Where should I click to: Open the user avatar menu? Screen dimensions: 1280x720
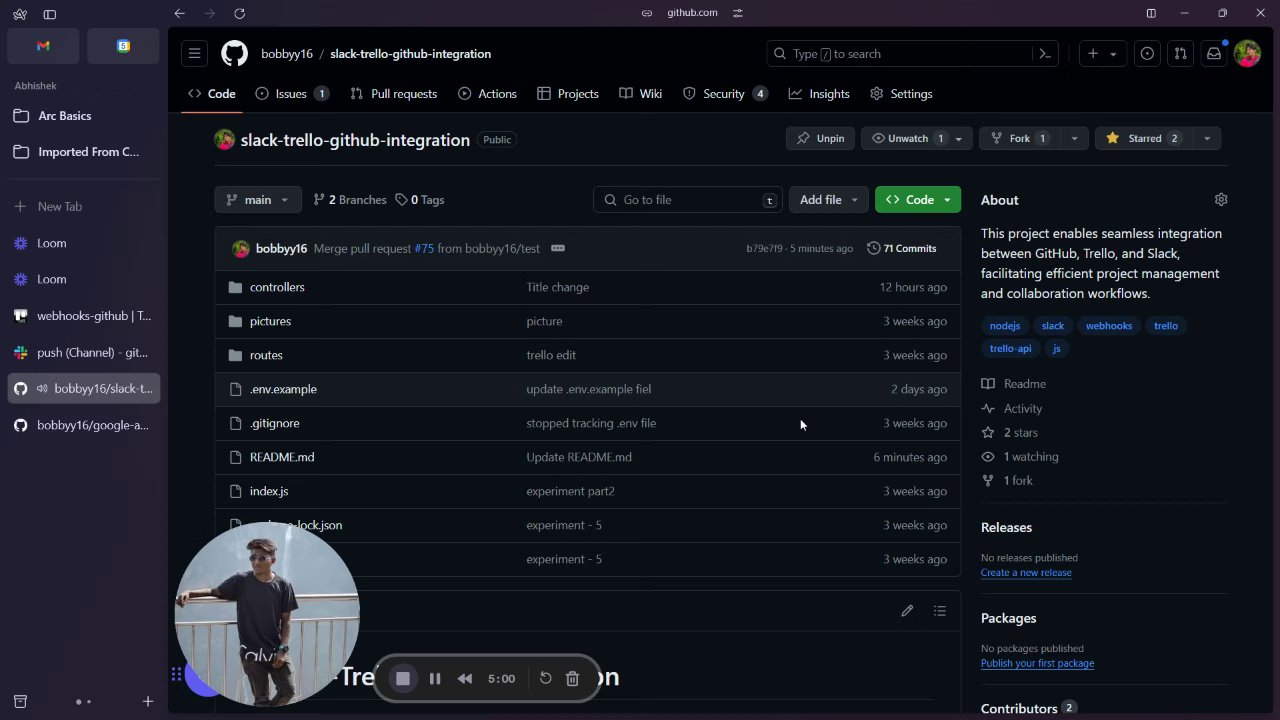1247,54
